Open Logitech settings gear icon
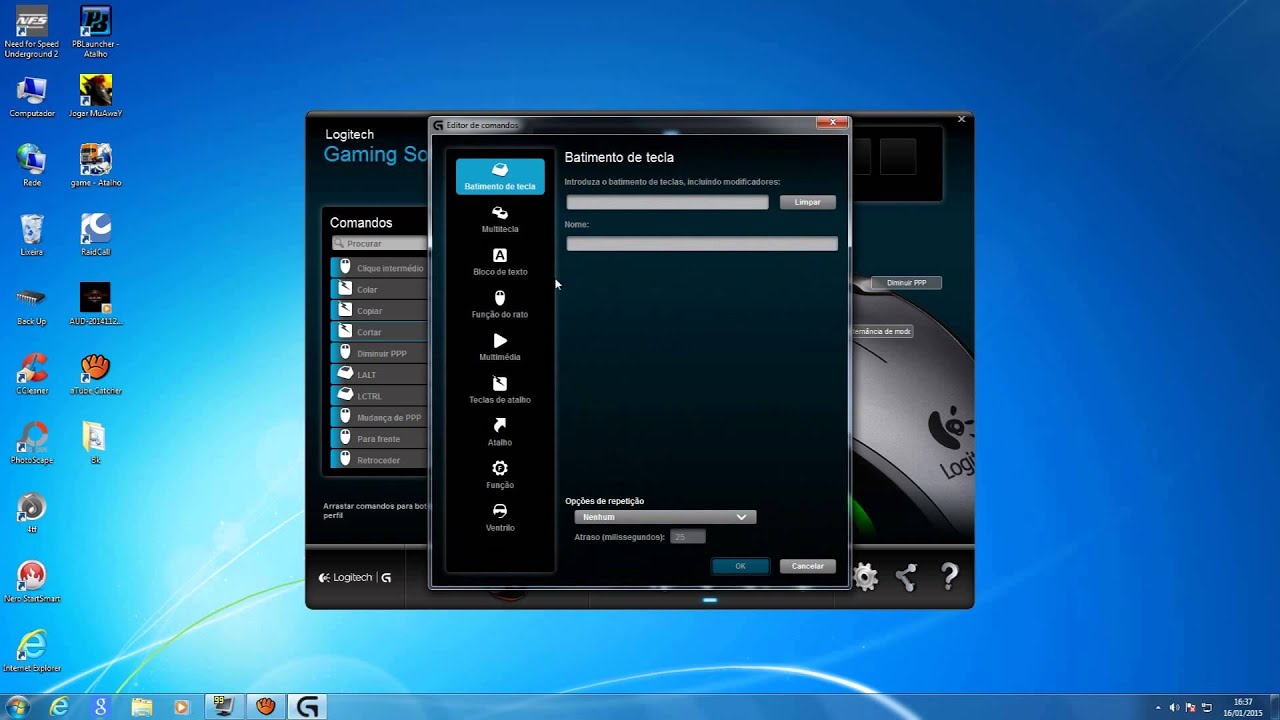Viewport: 1280px width, 720px height. click(x=865, y=577)
